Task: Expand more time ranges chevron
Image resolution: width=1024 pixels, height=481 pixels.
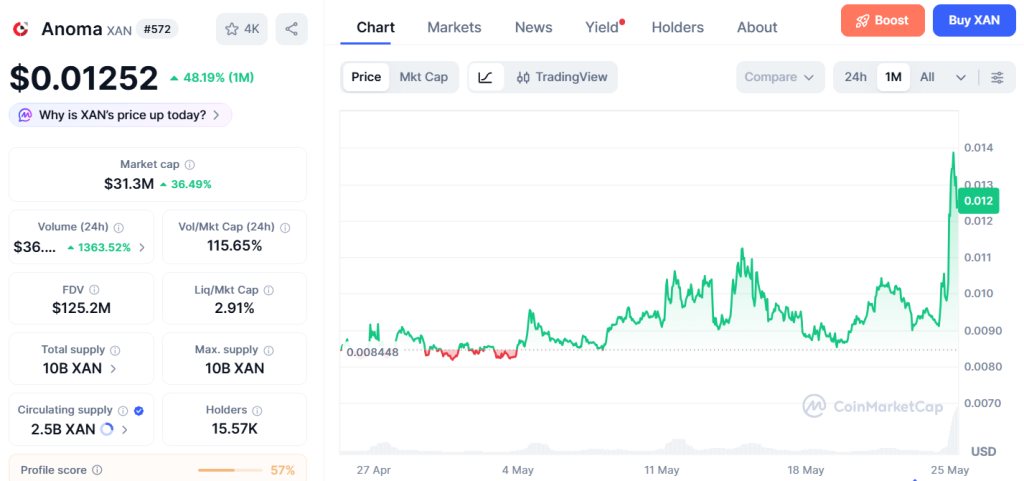Action: (x=961, y=77)
